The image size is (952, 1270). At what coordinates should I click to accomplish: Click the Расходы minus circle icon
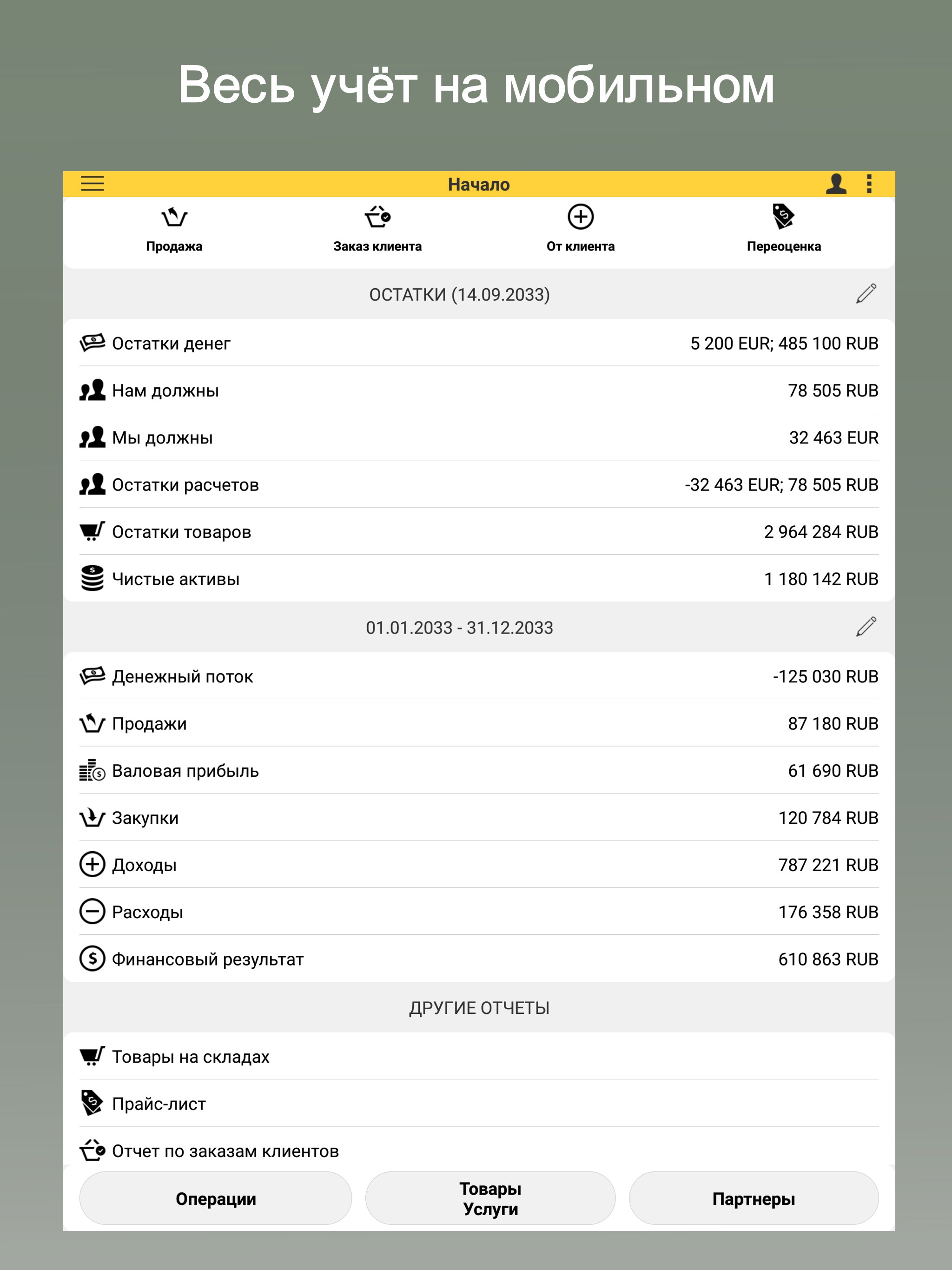93,911
